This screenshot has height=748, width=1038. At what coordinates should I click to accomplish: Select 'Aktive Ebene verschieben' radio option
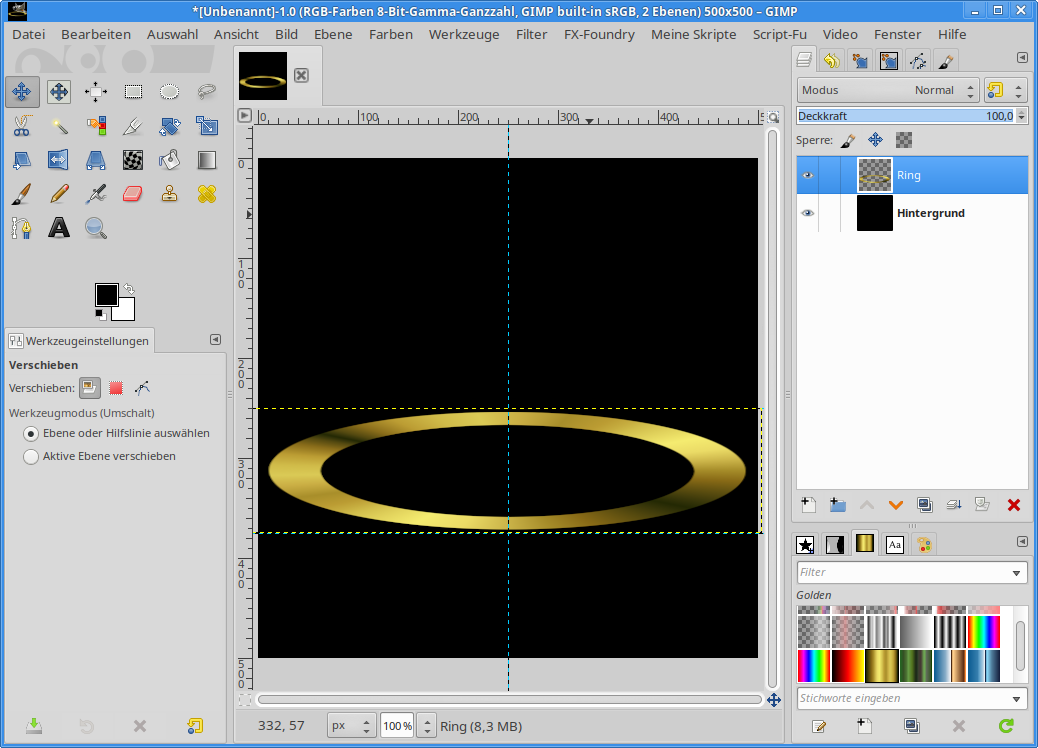pos(31,456)
